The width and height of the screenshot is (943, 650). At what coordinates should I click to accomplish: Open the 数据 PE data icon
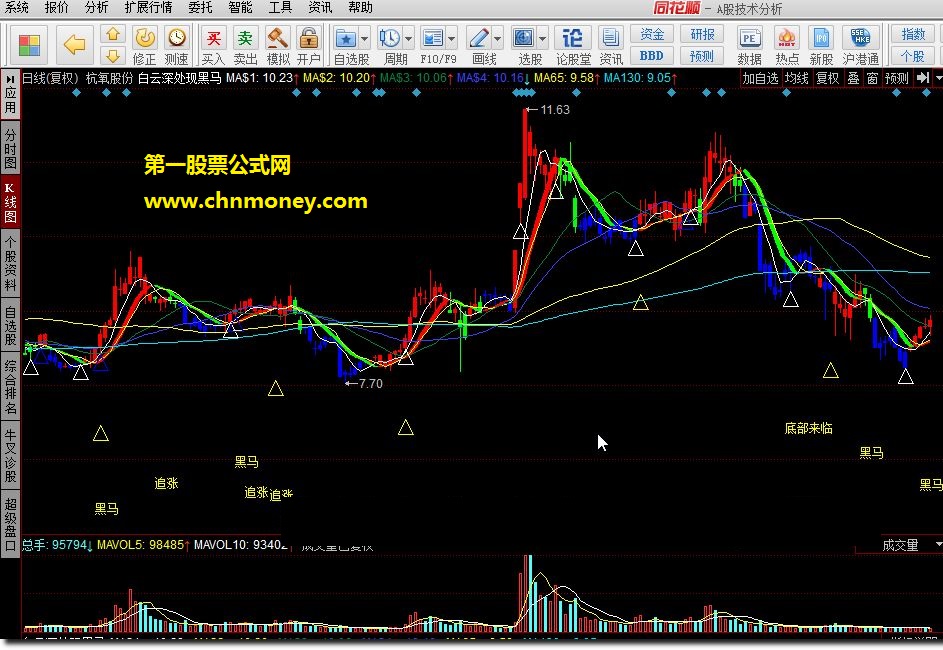[749, 46]
